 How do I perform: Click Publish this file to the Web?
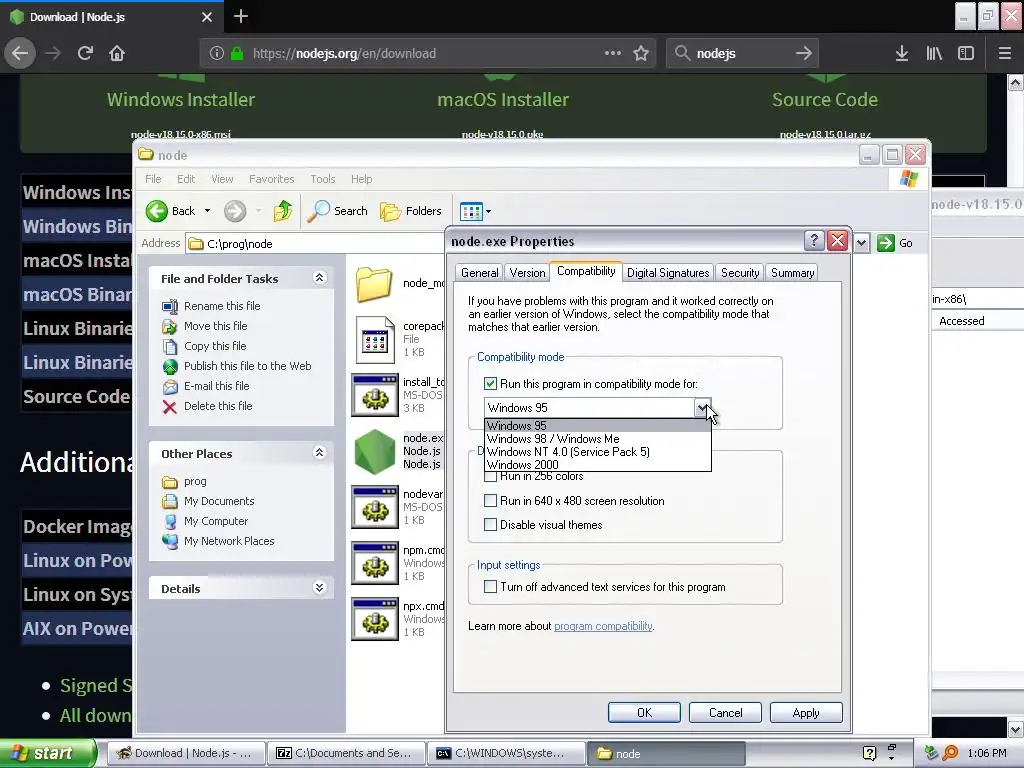[248, 366]
